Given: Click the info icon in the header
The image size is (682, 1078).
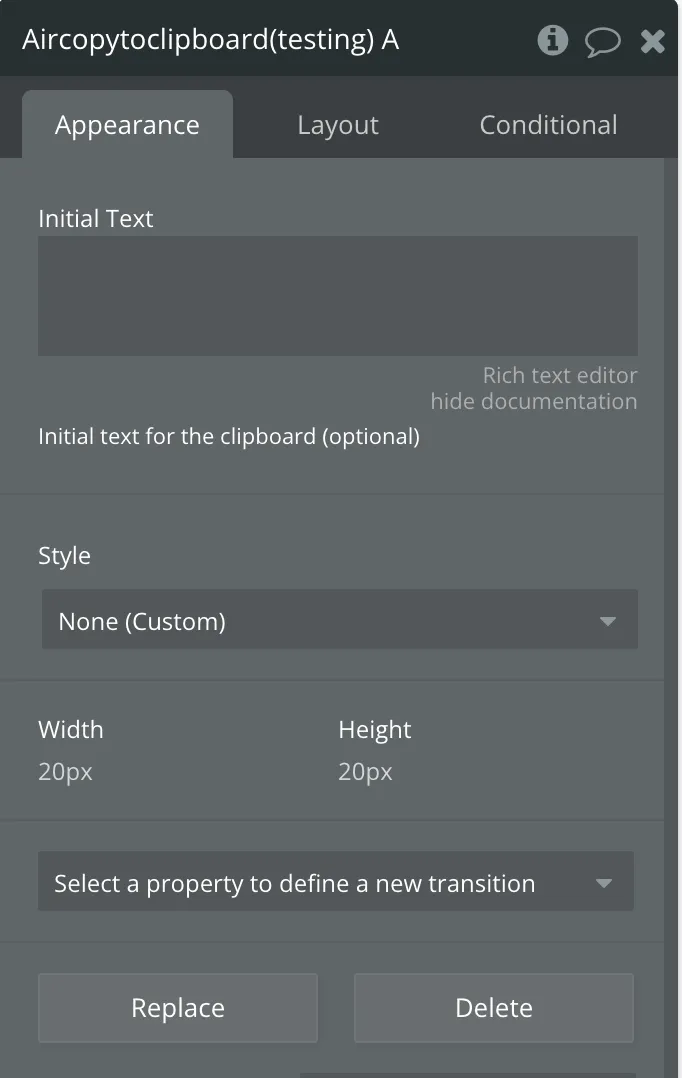Looking at the screenshot, I should tap(552, 40).
